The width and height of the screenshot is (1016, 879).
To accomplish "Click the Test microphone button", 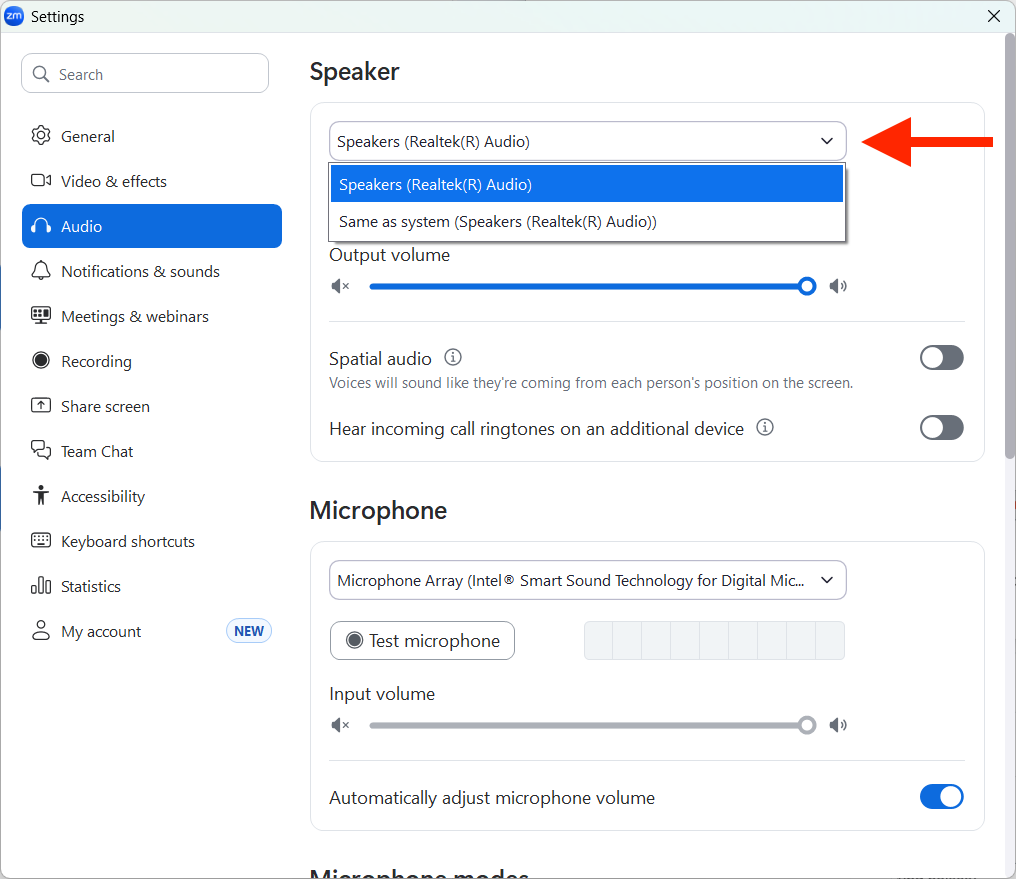I will [422, 641].
